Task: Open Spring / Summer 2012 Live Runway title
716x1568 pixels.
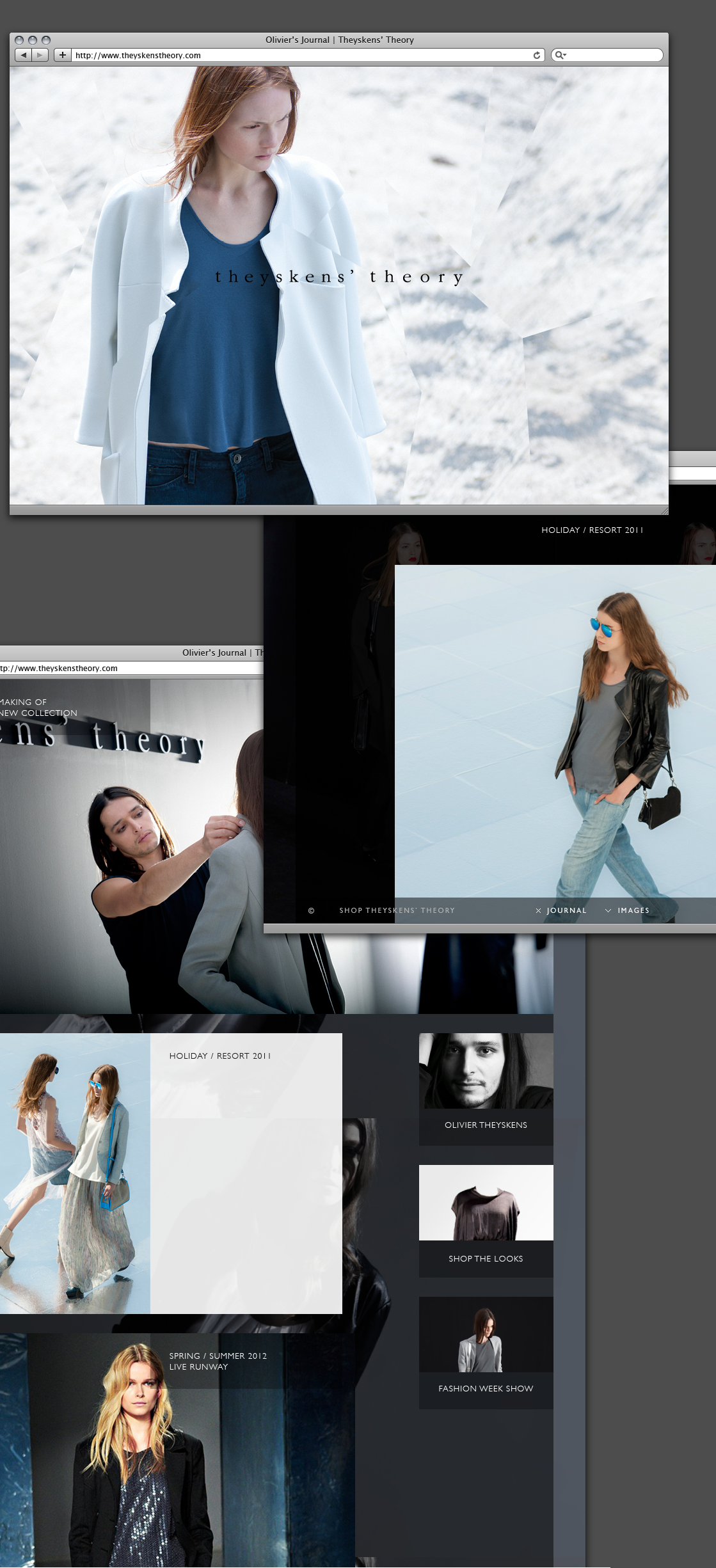Action: point(218,1361)
